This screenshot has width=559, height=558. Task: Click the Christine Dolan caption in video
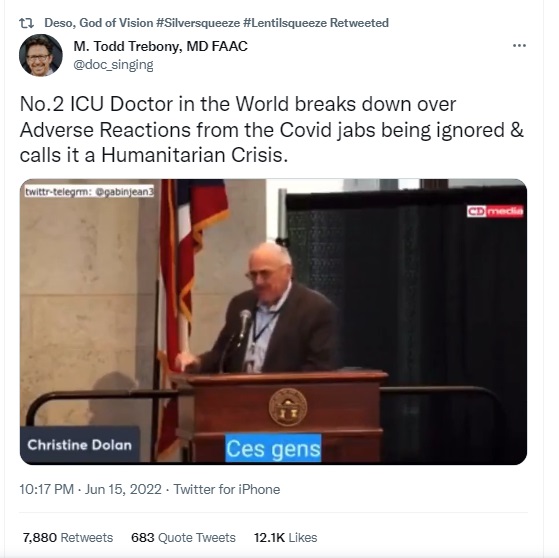[80, 445]
